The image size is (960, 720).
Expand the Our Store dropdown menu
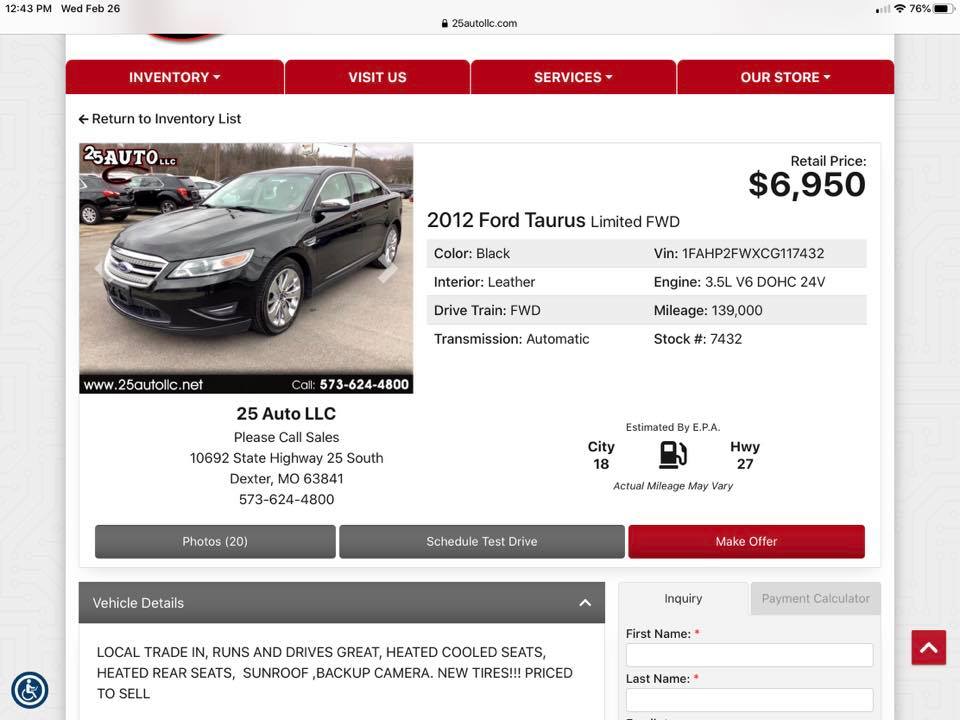(x=785, y=77)
